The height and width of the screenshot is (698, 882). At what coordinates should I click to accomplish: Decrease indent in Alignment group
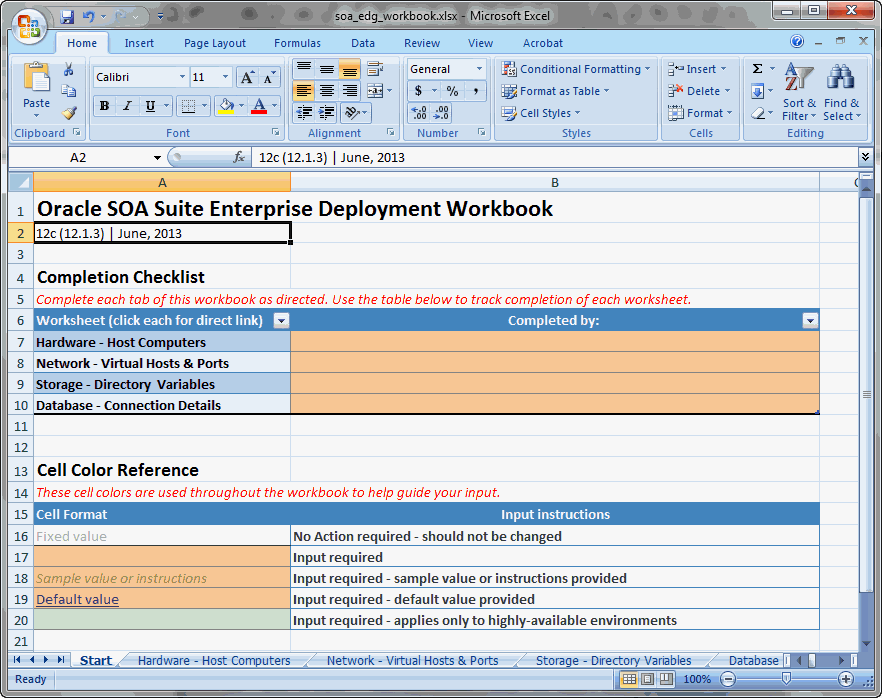(x=304, y=112)
